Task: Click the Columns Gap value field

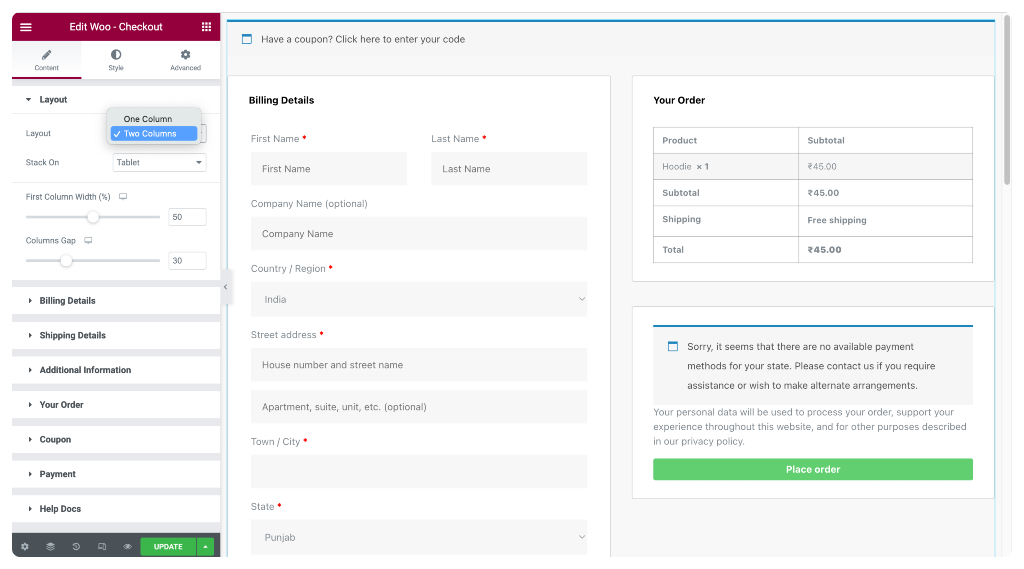Action: [x=187, y=261]
